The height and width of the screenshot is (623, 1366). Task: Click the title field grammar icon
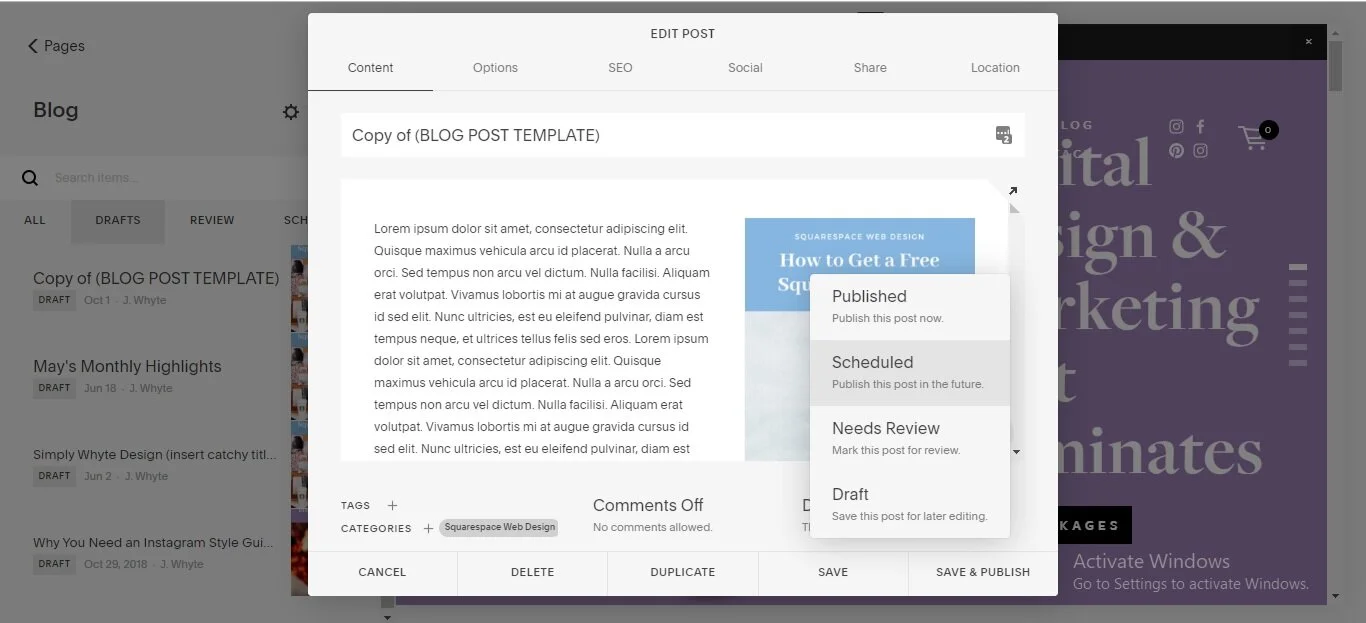[1004, 135]
